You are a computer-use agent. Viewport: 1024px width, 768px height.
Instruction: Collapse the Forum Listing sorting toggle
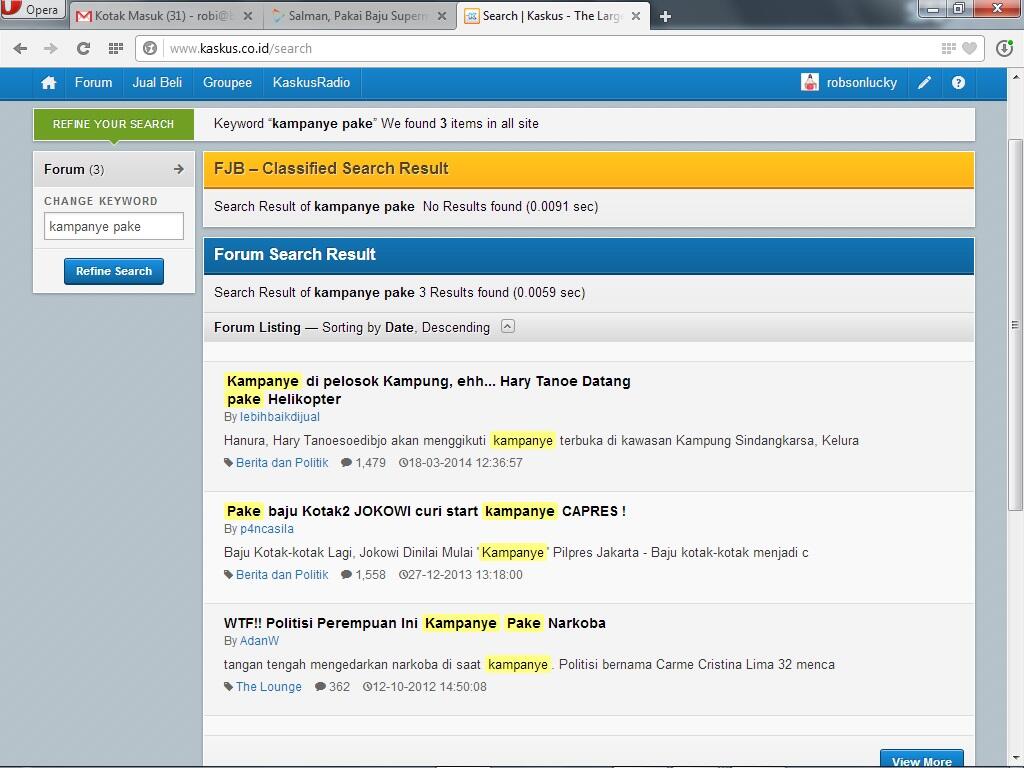507,327
